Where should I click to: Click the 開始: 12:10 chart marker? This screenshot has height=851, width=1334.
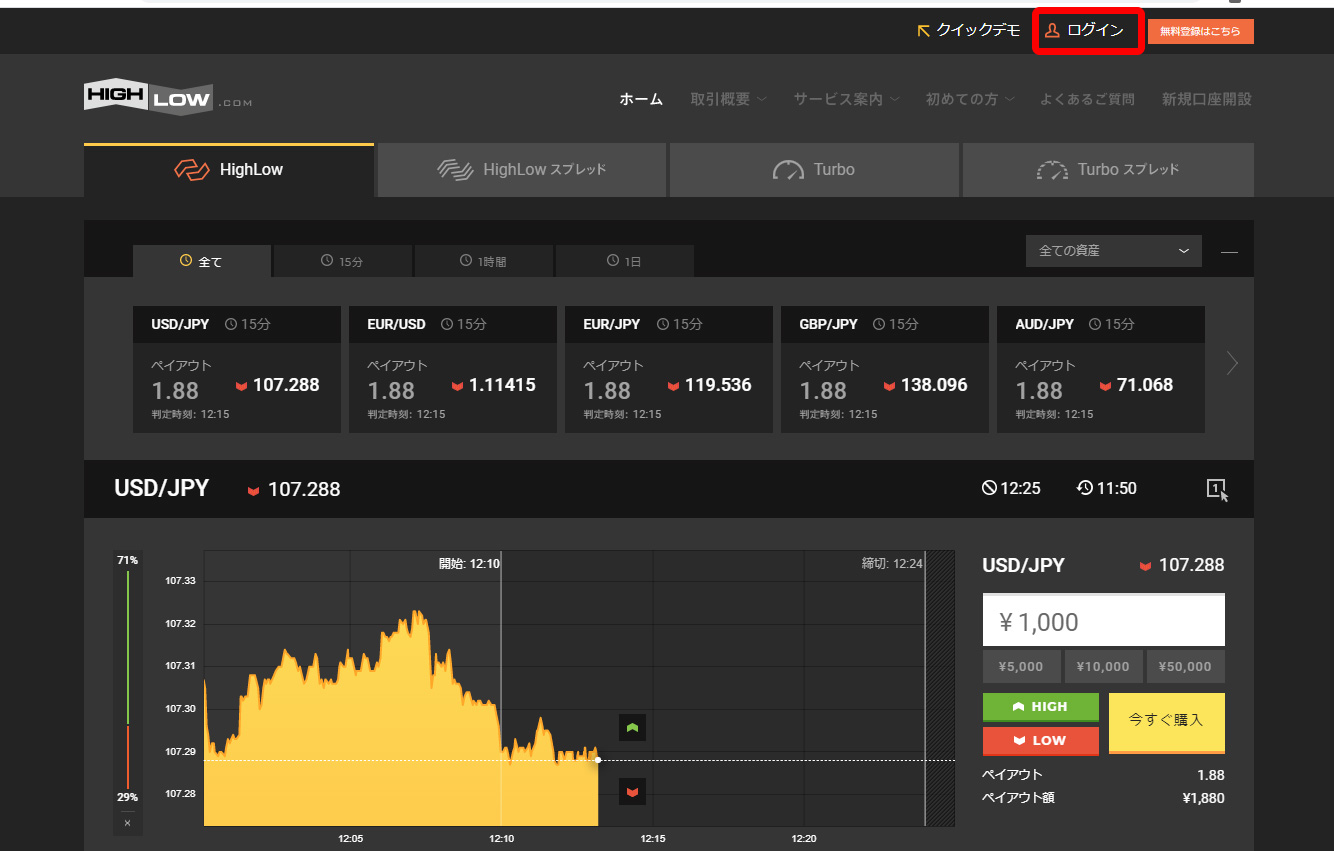tap(469, 564)
